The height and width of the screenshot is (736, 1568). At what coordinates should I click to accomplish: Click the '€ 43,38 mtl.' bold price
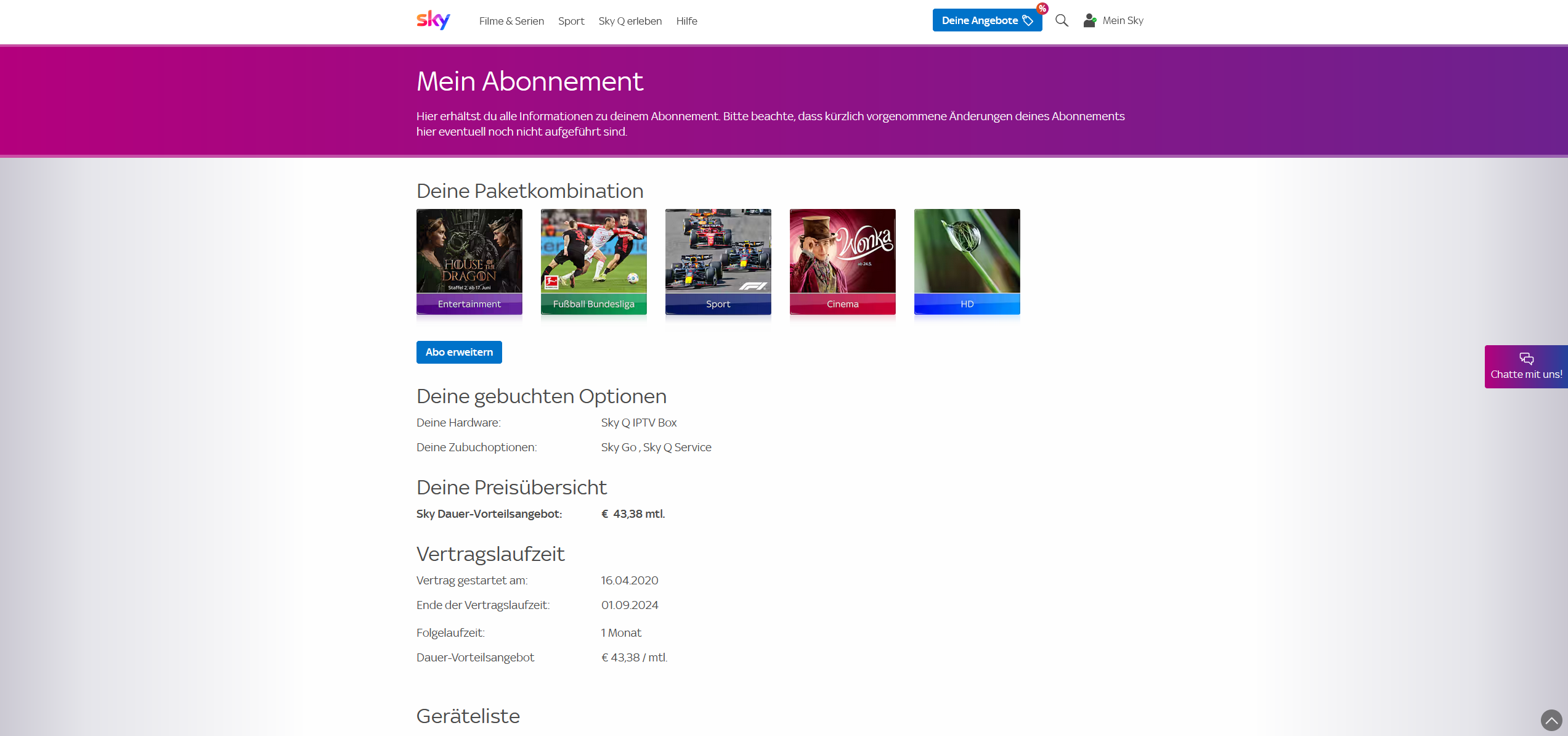pos(633,514)
